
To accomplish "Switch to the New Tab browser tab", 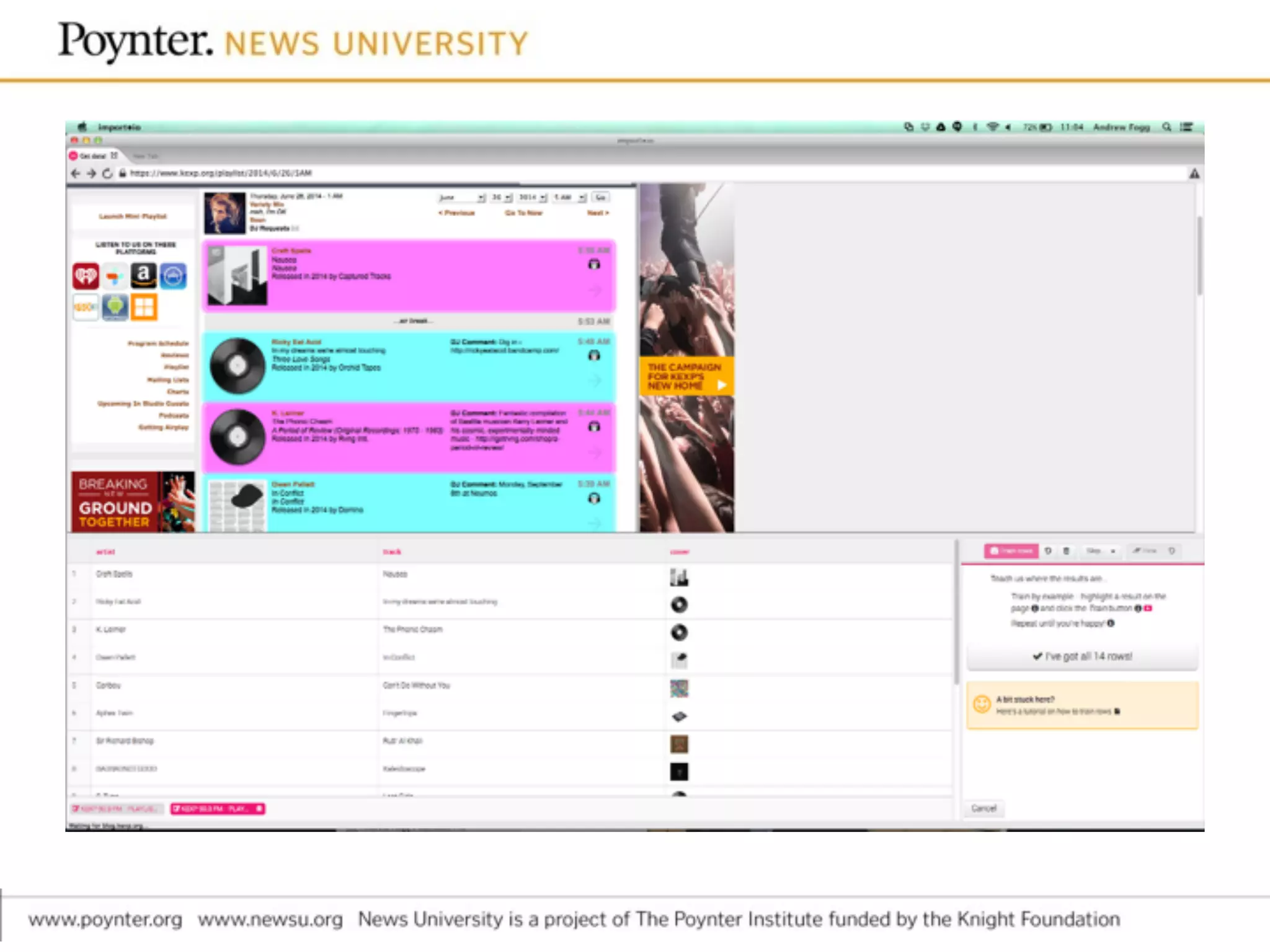I will click(x=145, y=156).
